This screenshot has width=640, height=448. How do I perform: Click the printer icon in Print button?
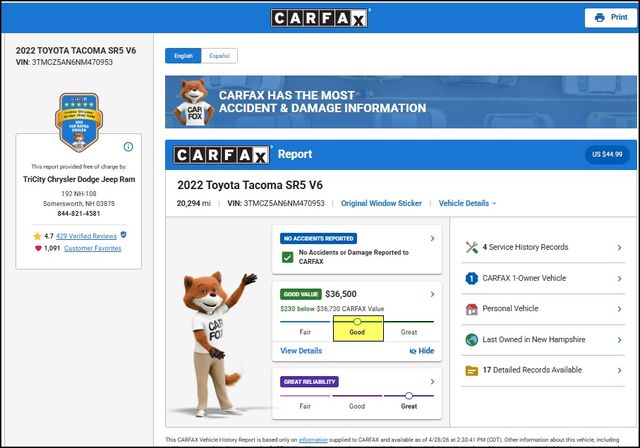click(600, 18)
